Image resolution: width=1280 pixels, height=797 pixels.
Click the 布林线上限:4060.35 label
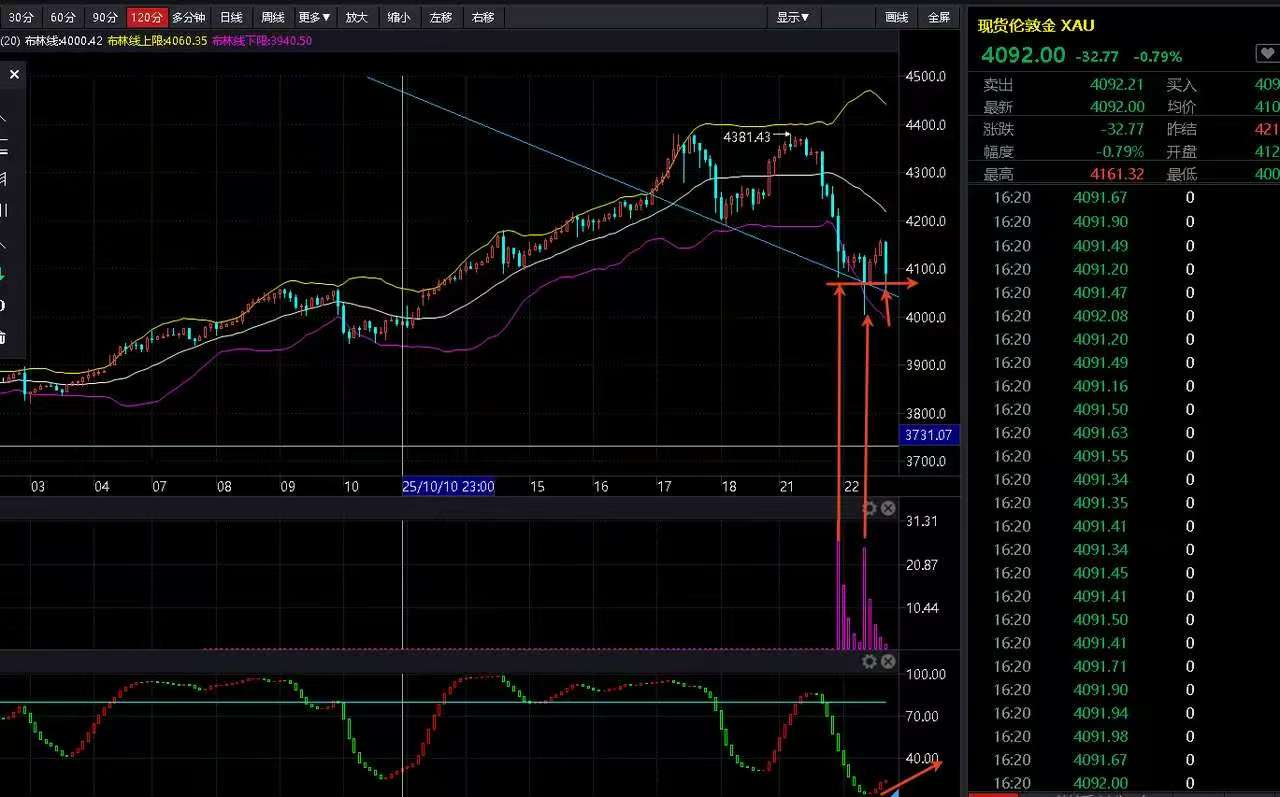tap(157, 41)
